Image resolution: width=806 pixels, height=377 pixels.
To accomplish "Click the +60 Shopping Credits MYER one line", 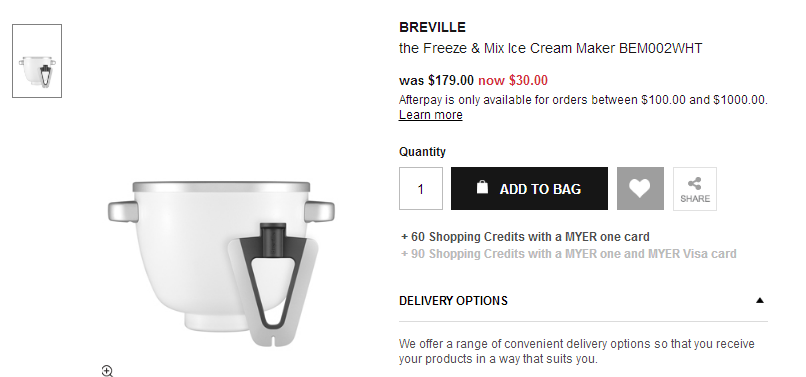I will (x=525, y=237).
